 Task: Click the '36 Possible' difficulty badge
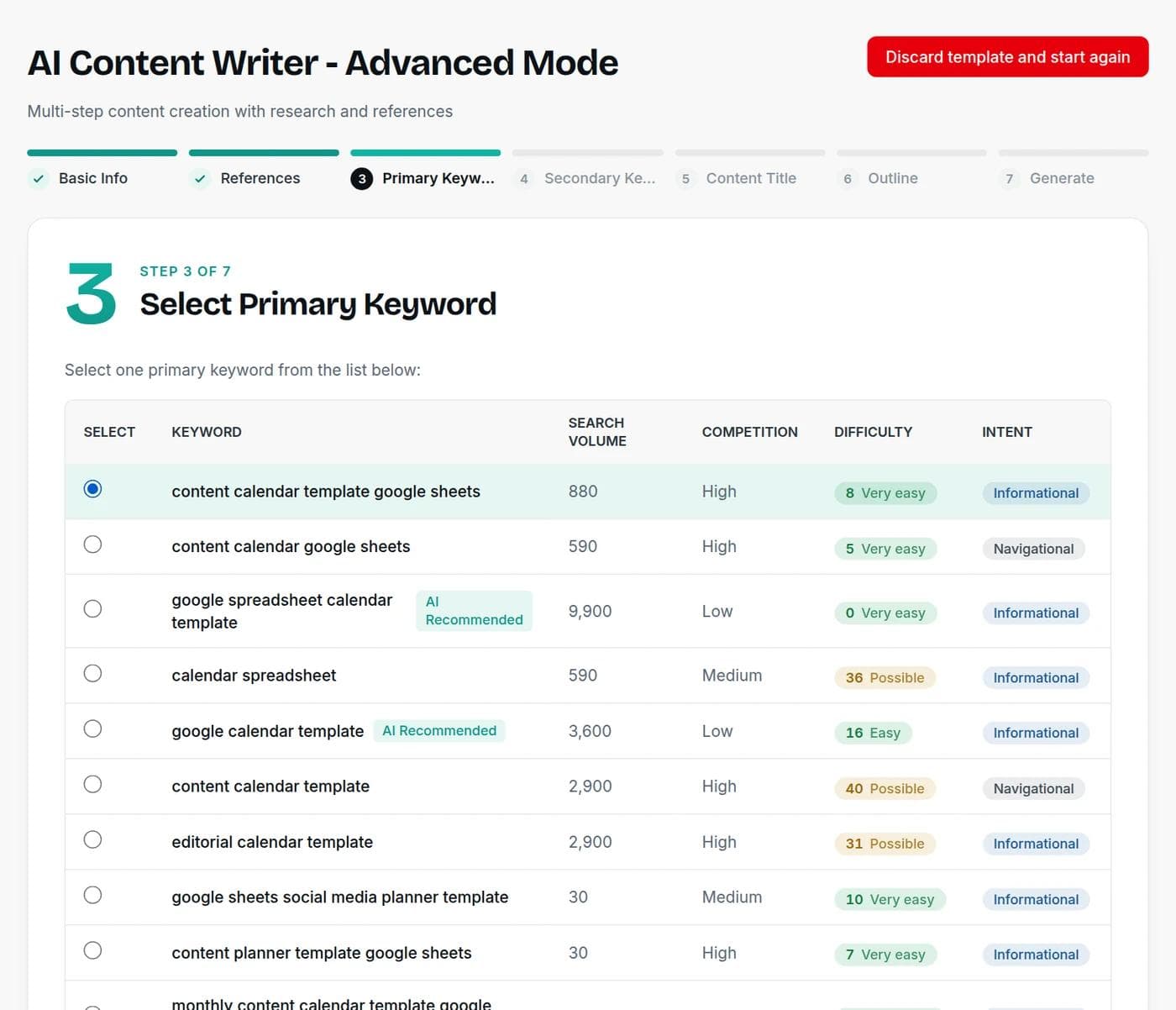coord(885,678)
